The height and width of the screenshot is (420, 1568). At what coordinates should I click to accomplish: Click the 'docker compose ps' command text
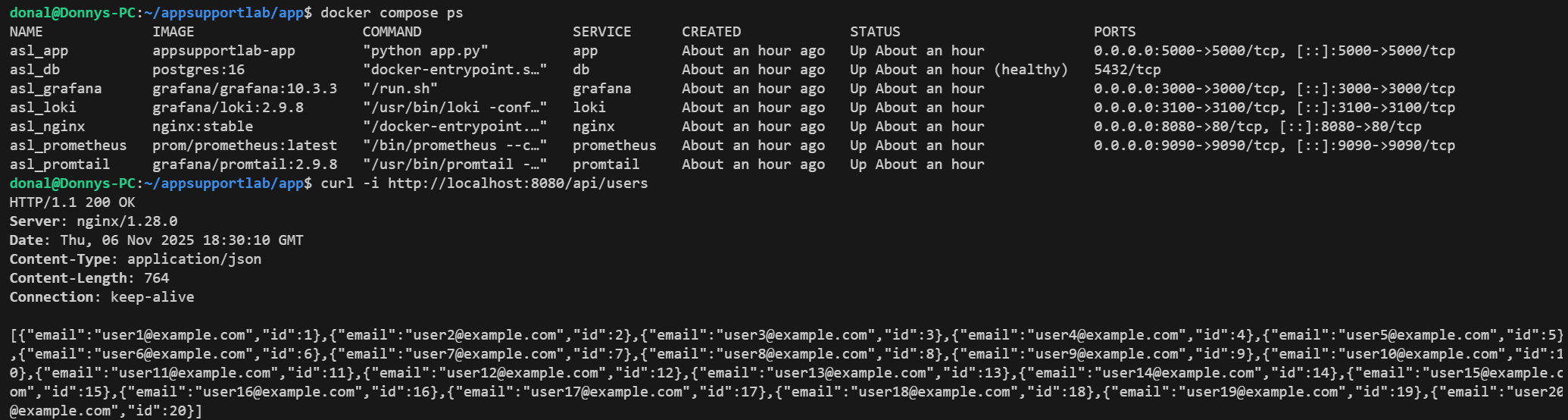392,13
